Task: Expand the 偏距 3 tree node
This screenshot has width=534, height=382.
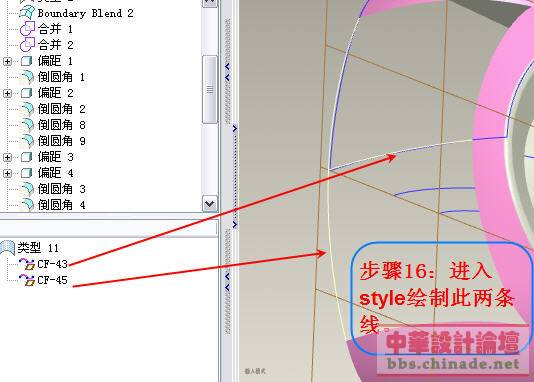Action: 7,157
